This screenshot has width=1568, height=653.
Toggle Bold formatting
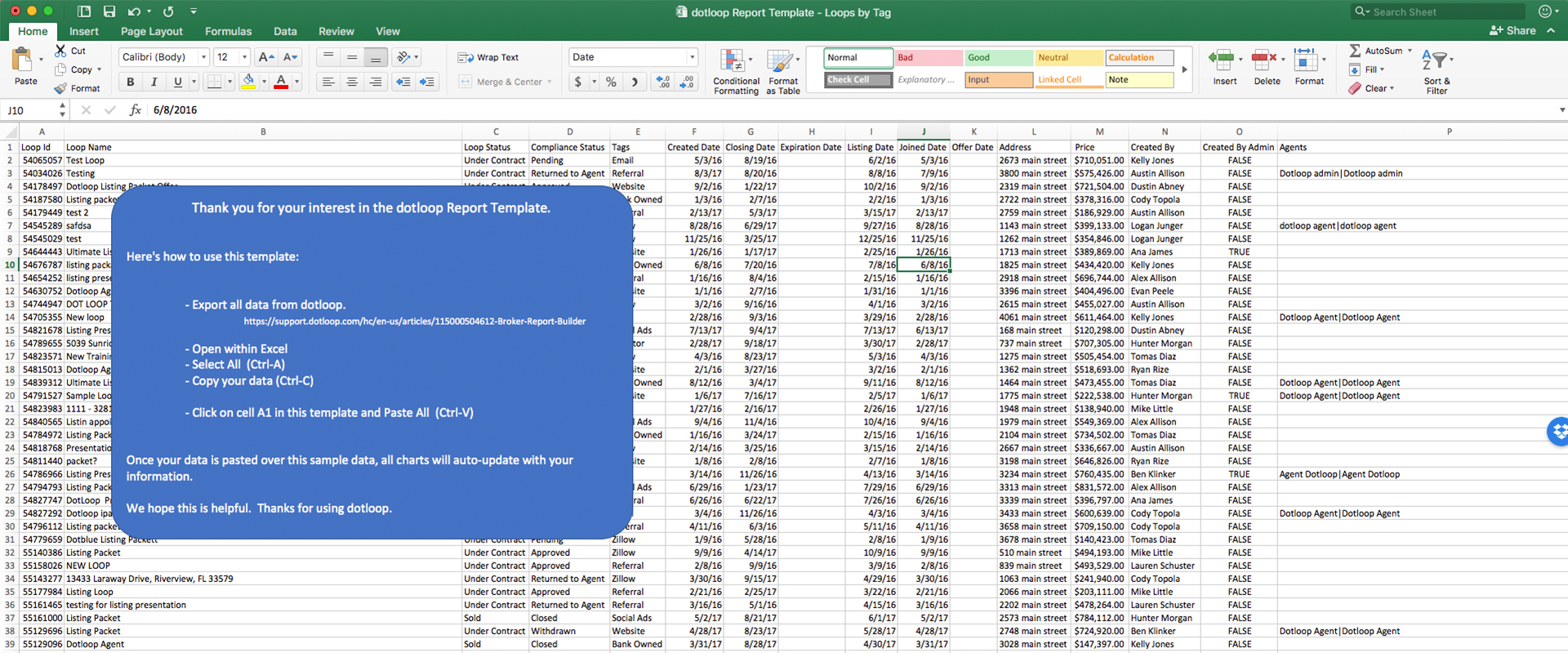pyautogui.click(x=130, y=82)
